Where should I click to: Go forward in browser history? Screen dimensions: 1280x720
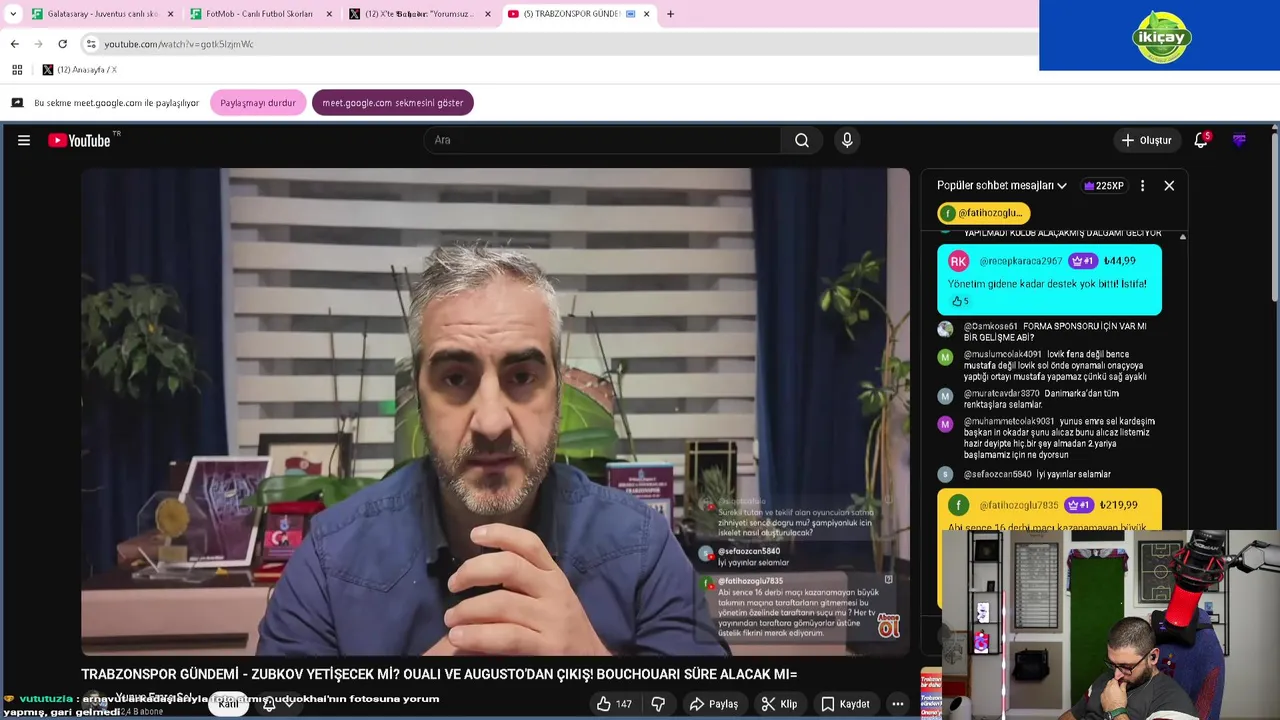pos(38,44)
